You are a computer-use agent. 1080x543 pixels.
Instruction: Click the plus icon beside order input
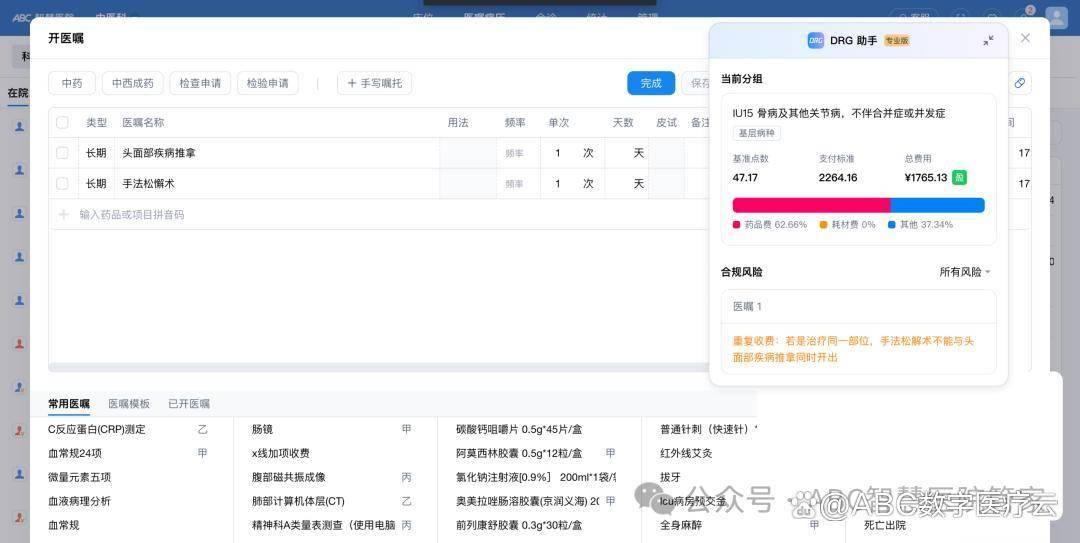[x=64, y=214]
